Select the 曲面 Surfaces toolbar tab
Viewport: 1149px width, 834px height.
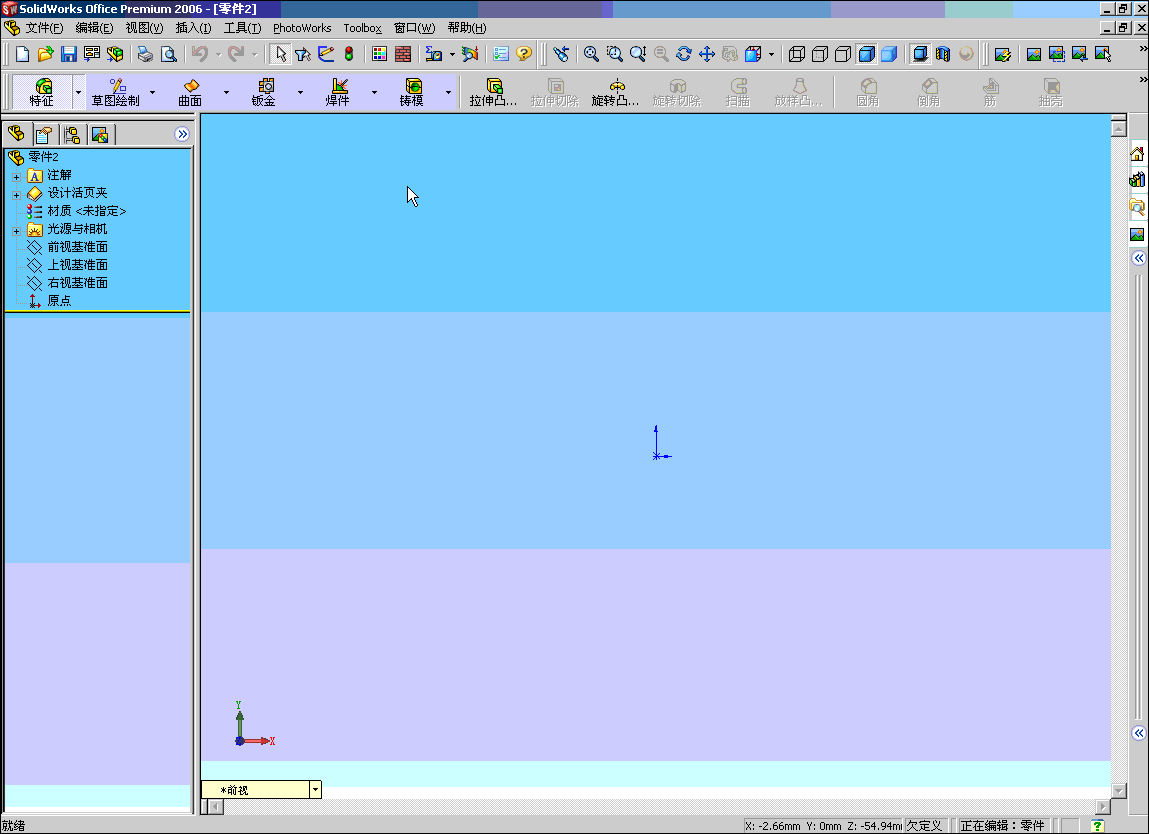tap(190, 93)
